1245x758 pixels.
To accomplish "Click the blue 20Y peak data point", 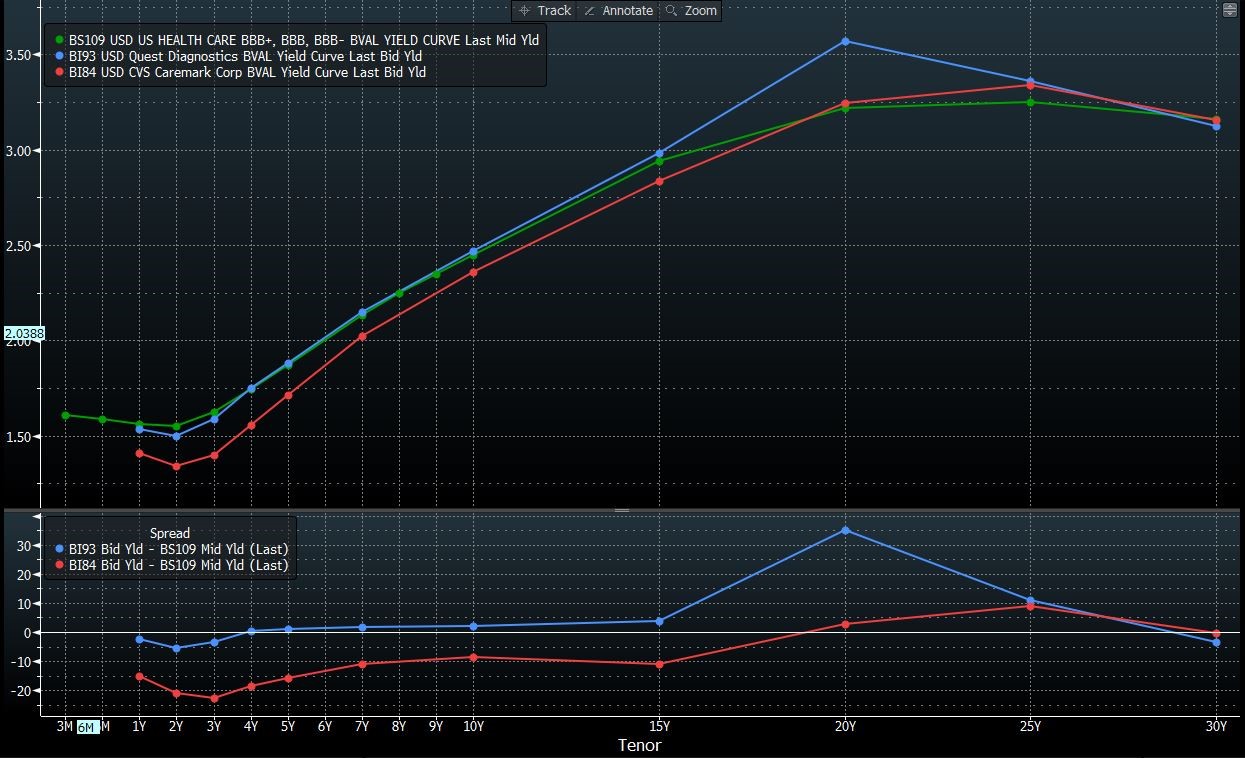I will [845, 41].
